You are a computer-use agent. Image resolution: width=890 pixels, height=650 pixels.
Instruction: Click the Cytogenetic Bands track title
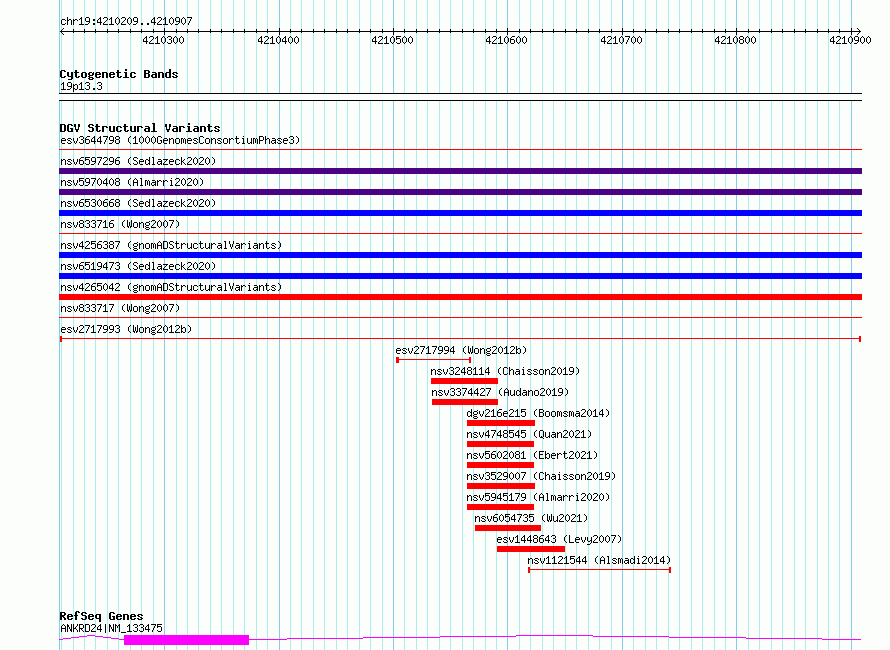119,74
